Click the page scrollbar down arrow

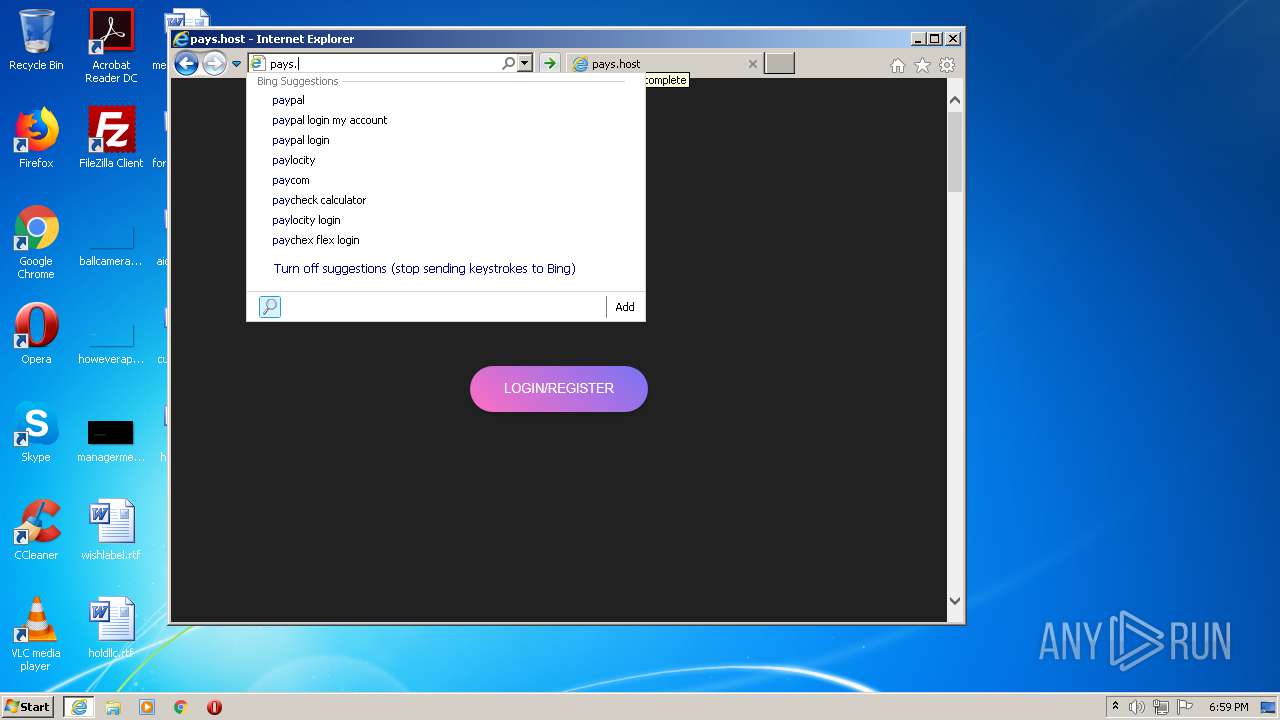pos(955,600)
